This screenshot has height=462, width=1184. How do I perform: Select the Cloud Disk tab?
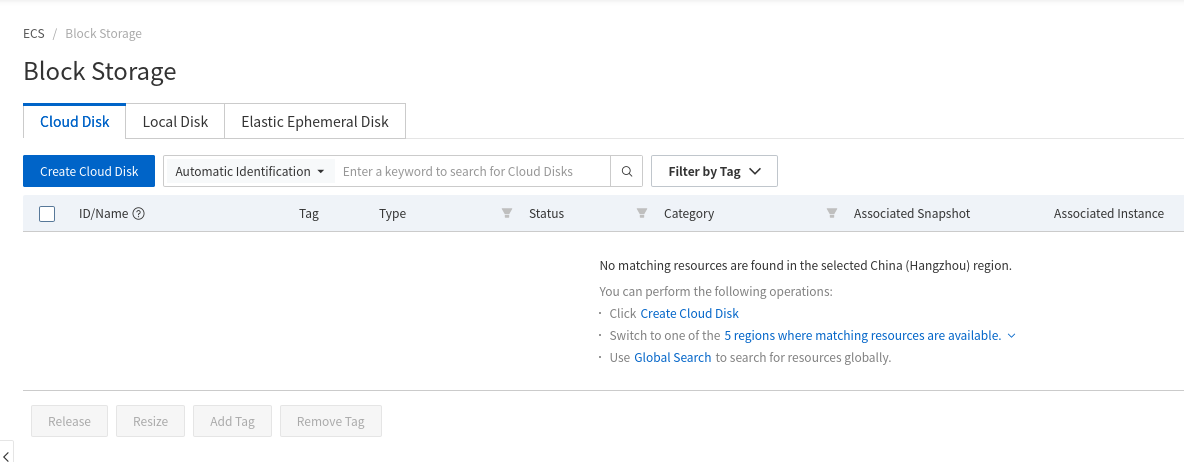74,121
